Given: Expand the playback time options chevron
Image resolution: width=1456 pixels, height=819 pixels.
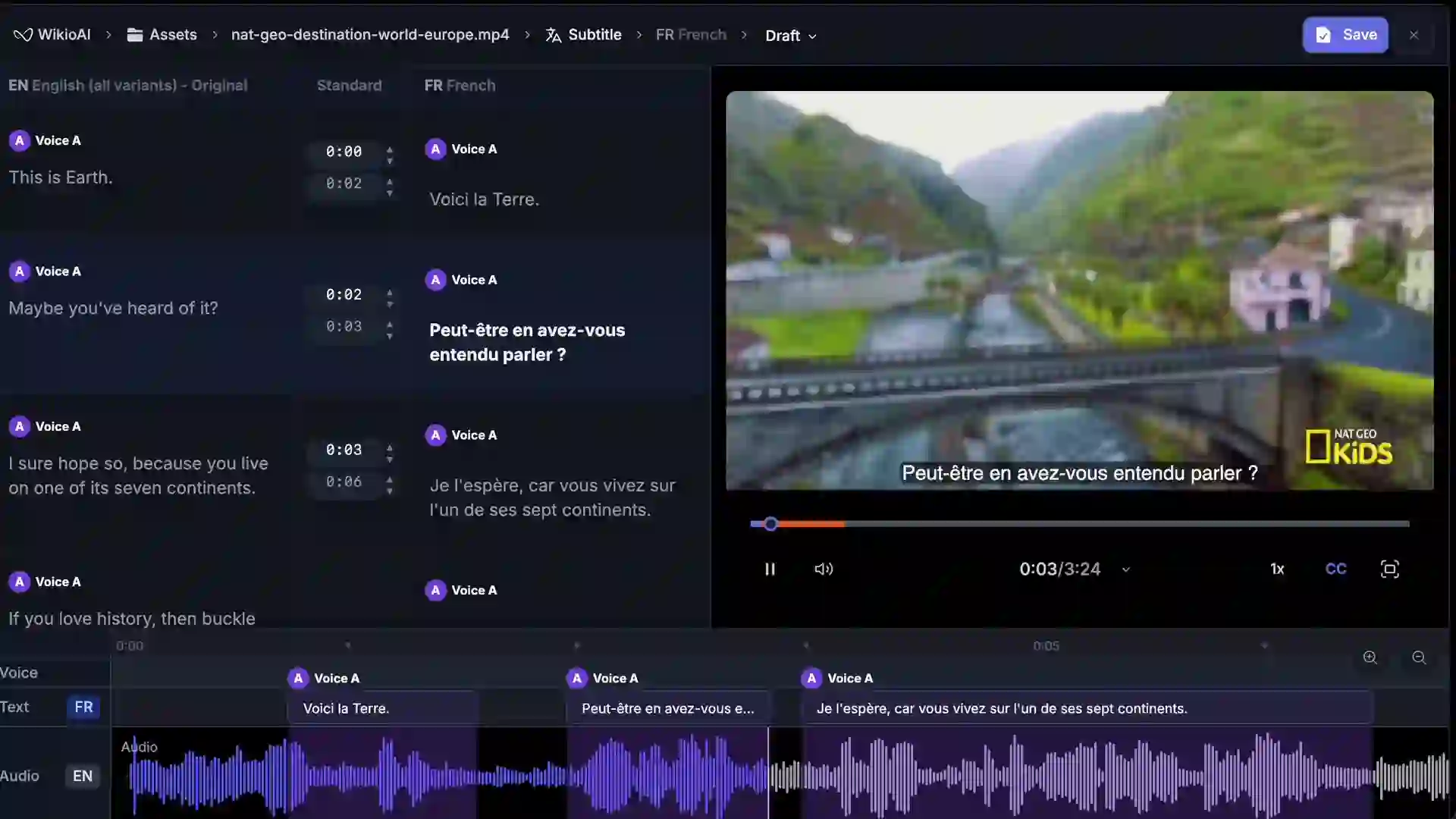Looking at the screenshot, I should pyautogui.click(x=1125, y=569).
